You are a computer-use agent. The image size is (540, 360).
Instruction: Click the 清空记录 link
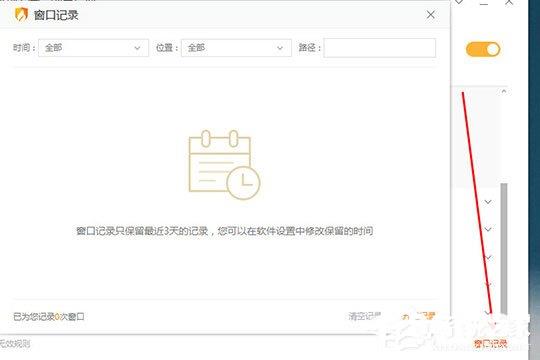(365, 316)
